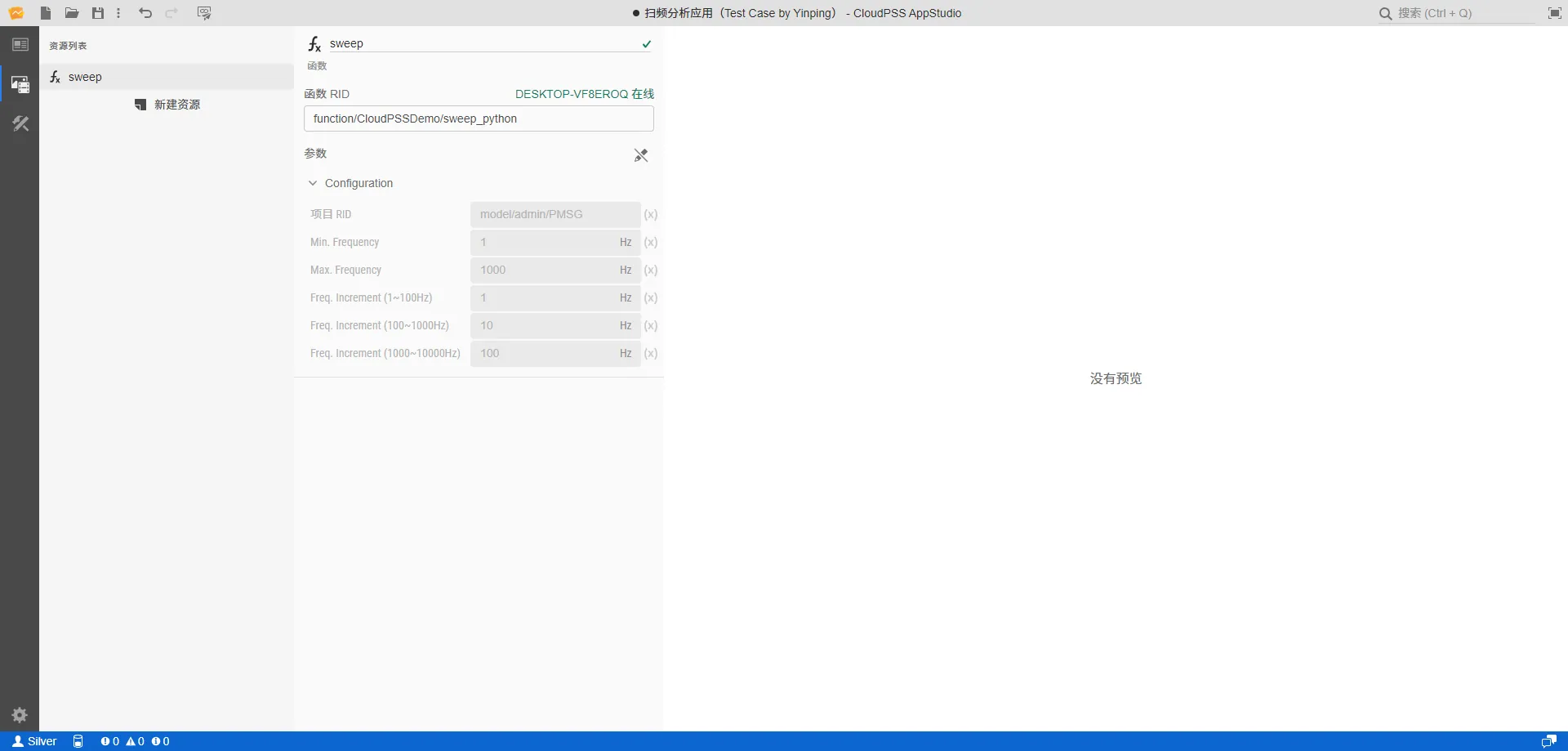The width and height of the screenshot is (1568, 751).
Task: Open settings gear in sidebar
Action: (20, 715)
